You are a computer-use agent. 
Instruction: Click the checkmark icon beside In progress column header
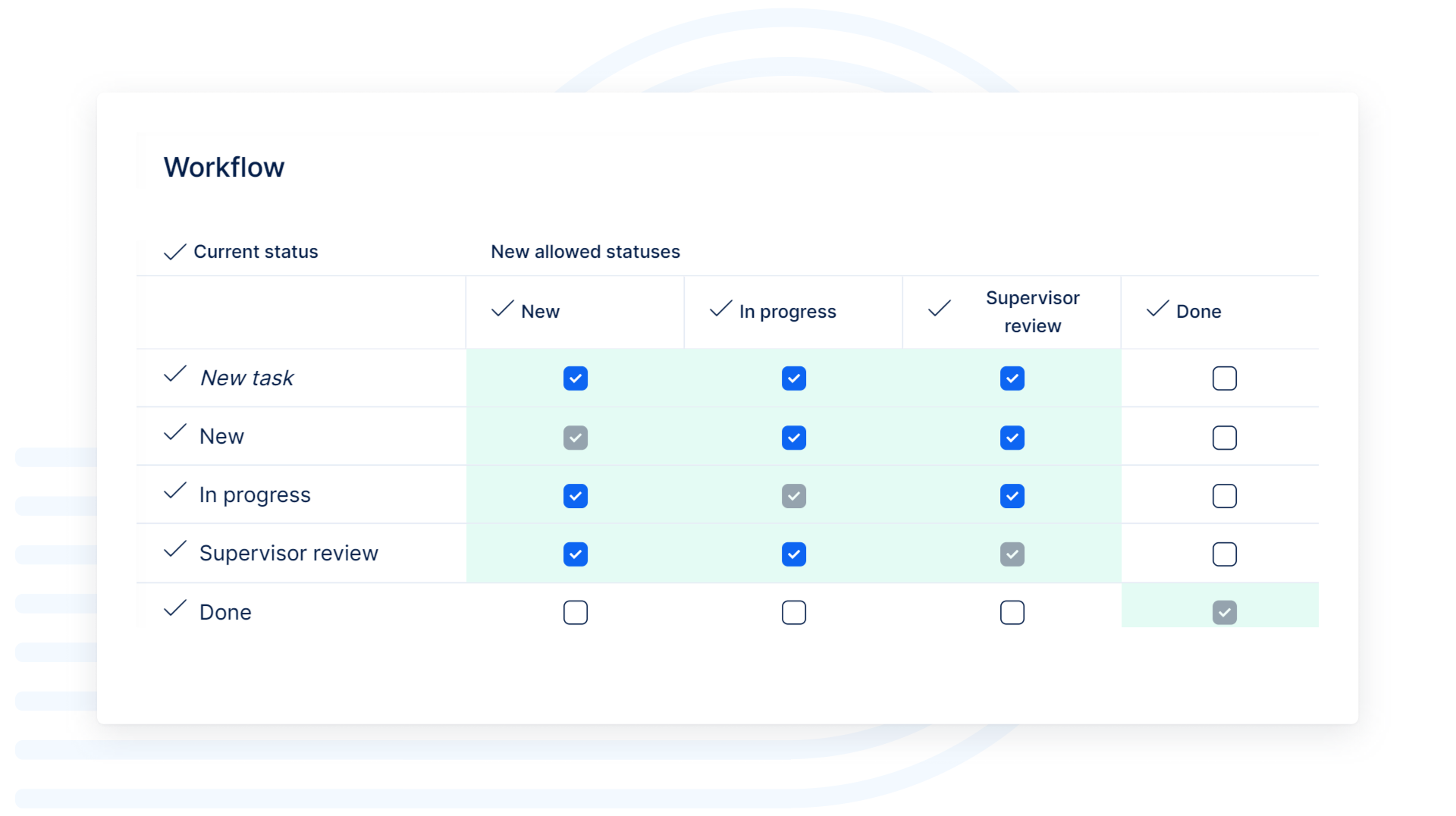[x=720, y=309]
